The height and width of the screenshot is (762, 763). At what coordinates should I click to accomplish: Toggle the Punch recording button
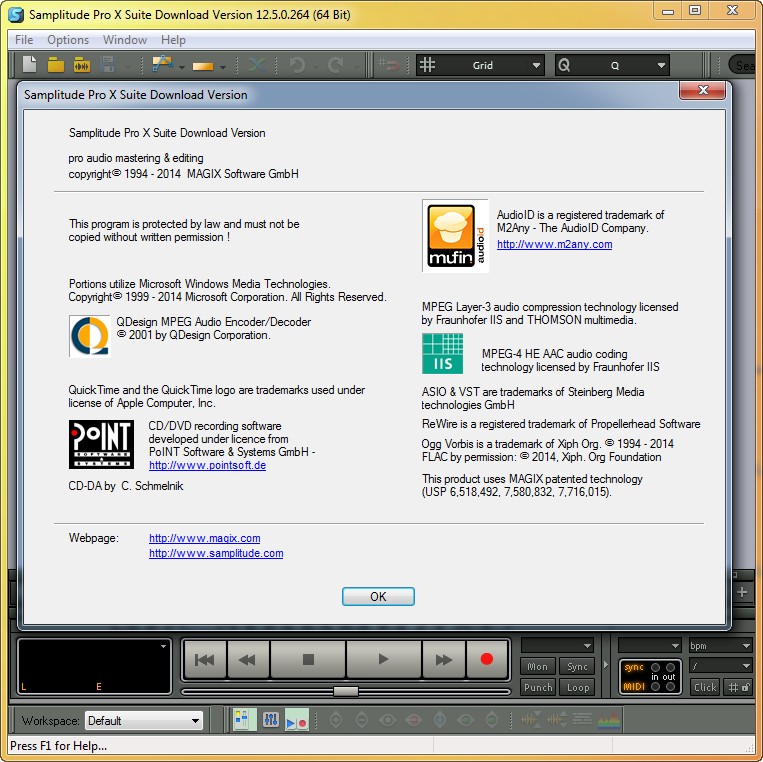point(538,688)
